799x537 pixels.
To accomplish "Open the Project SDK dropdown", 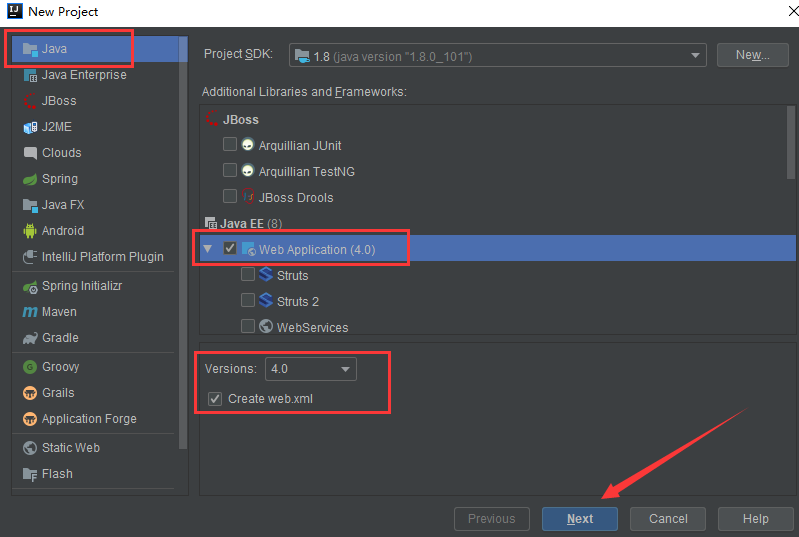I will pyautogui.click(x=497, y=55).
